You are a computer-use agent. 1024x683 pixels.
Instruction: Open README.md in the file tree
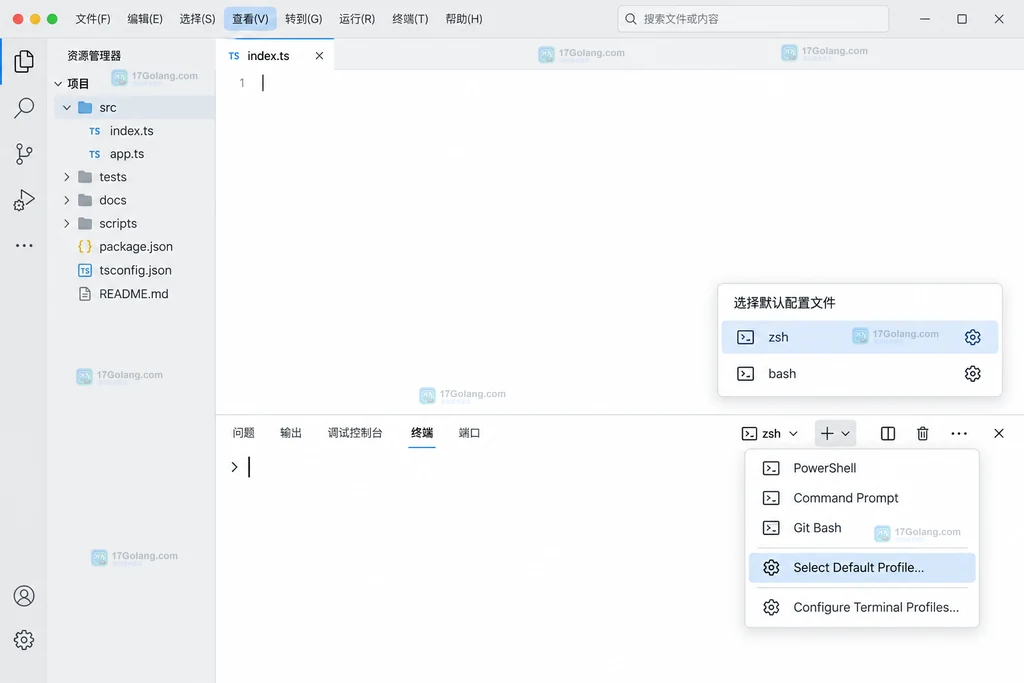pos(134,294)
